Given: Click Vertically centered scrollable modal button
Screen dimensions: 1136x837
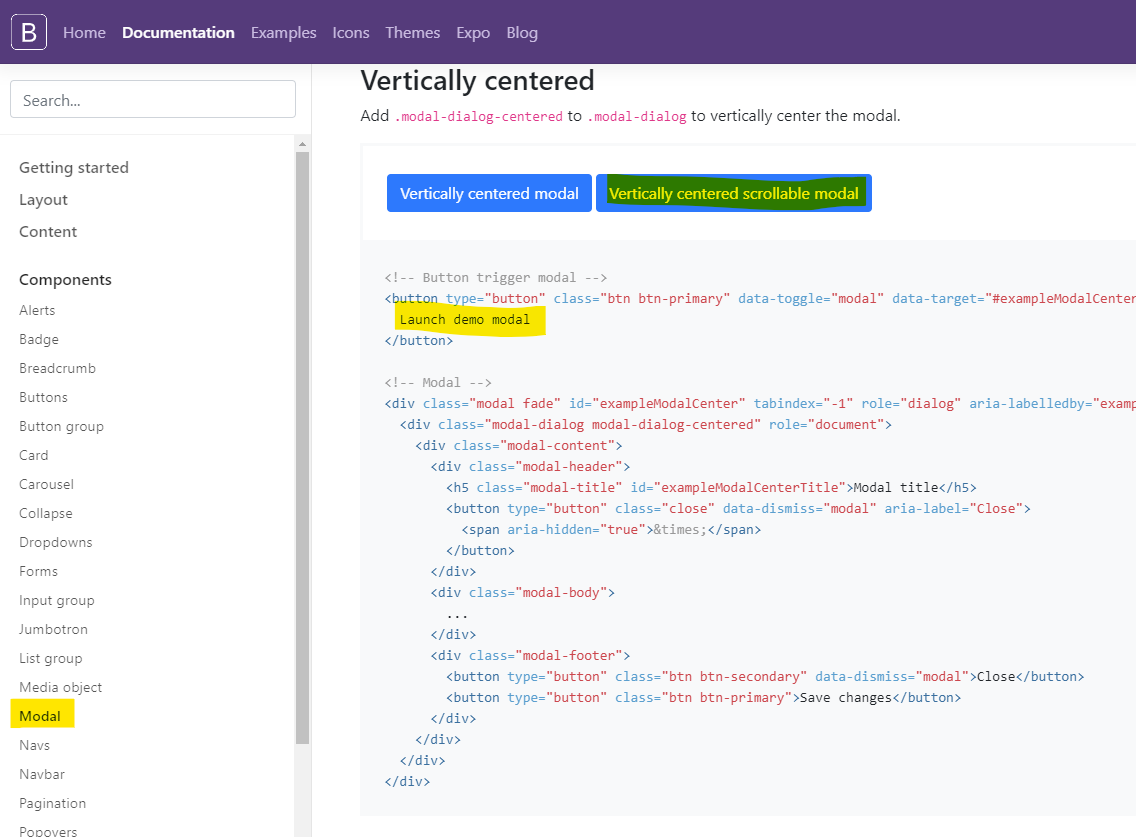Looking at the screenshot, I should (733, 193).
